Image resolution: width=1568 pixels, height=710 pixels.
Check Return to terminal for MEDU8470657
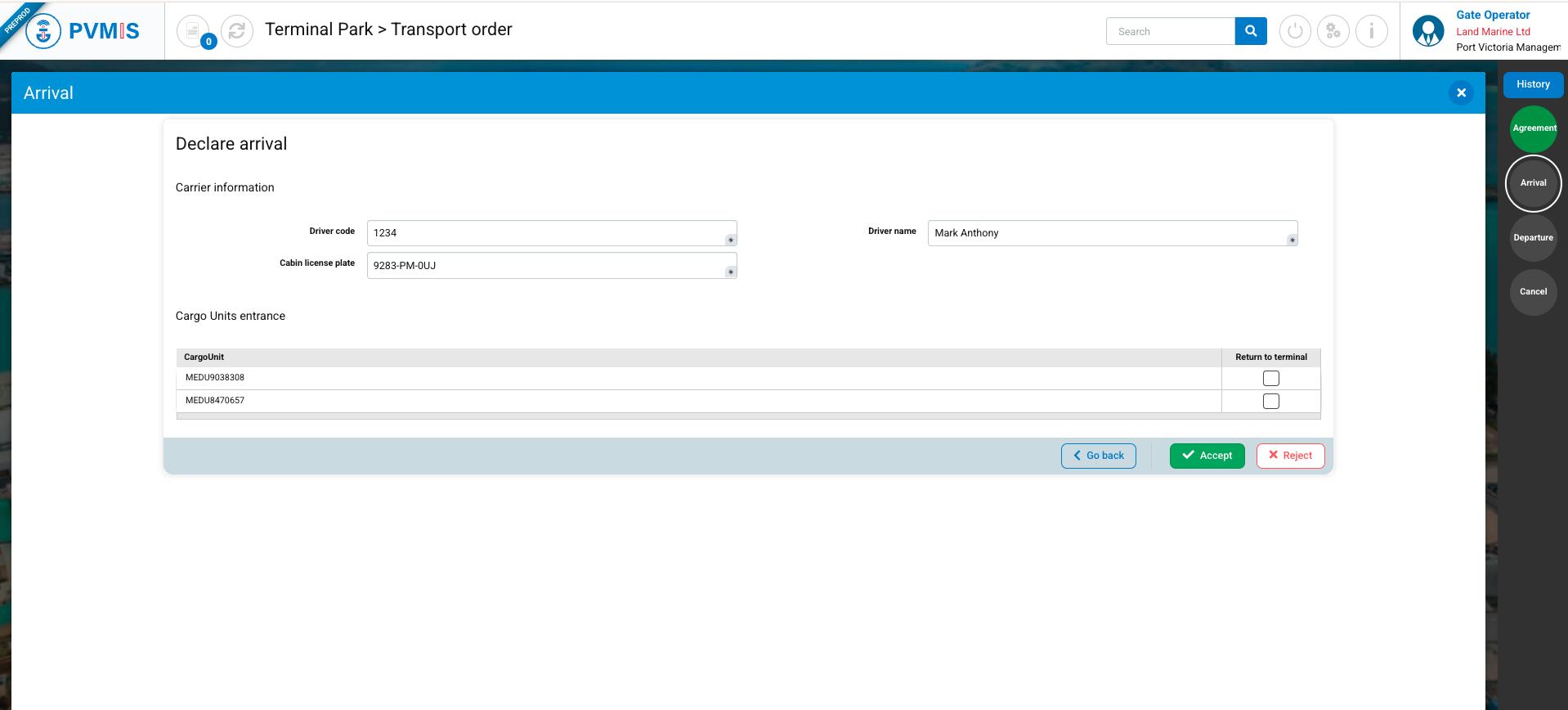[x=1270, y=401]
